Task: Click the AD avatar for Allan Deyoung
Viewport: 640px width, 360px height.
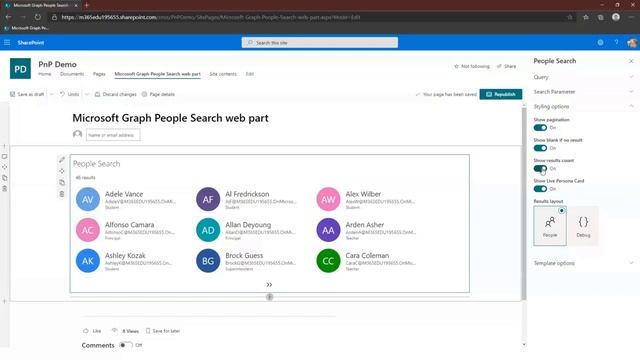Action: point(208,230)
